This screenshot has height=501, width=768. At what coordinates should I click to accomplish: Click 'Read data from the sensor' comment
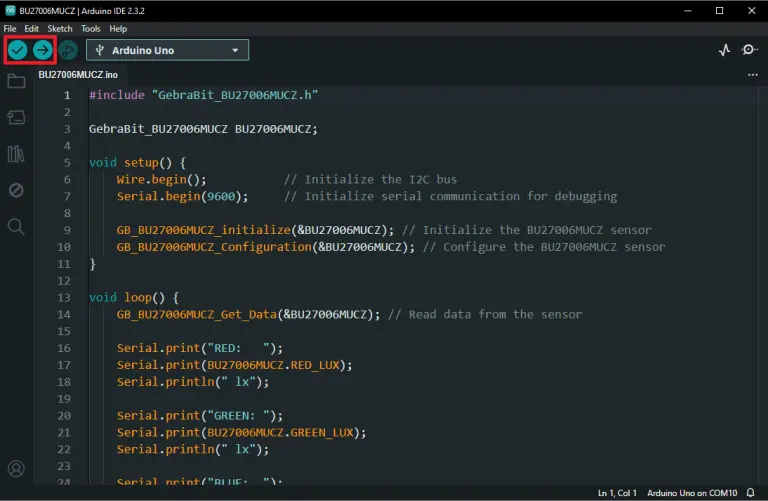click(x=485, y=314)
